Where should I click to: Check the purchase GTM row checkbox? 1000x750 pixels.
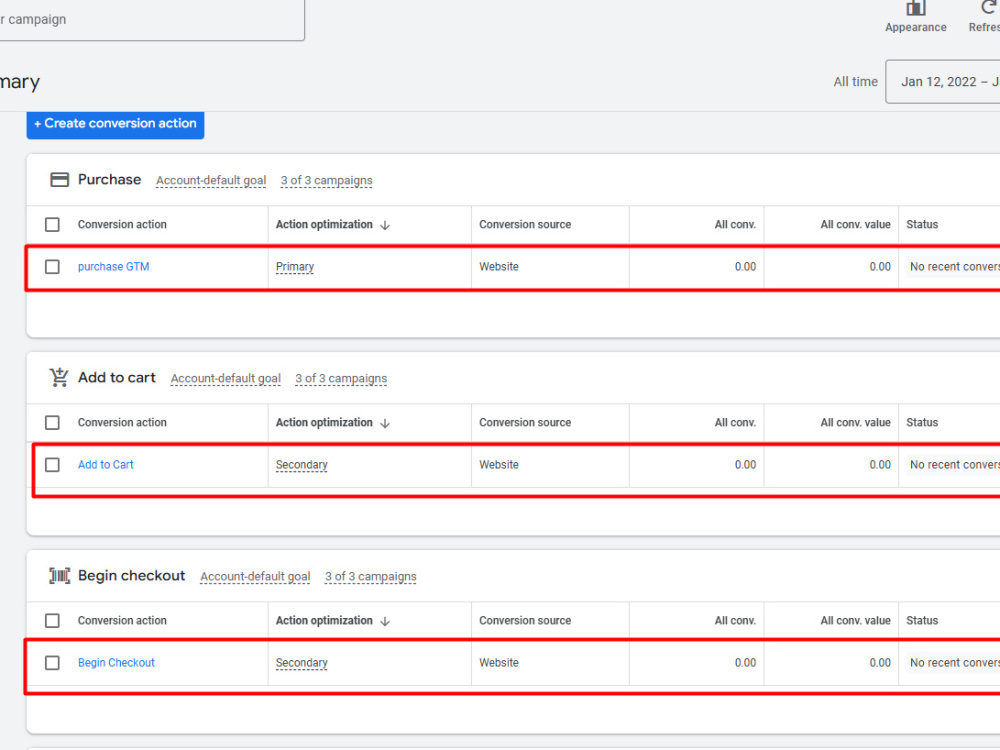[52, 267]
